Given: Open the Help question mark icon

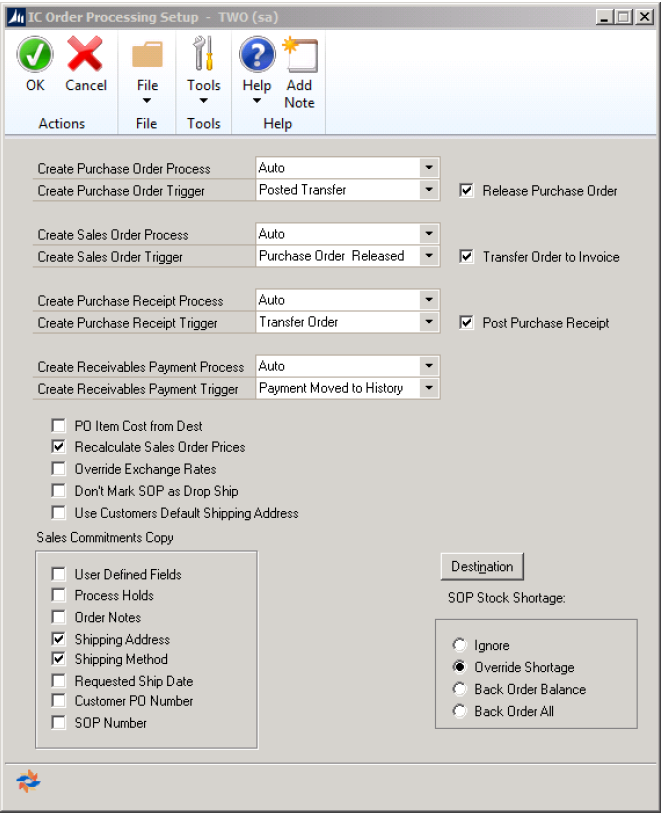Looking at the screenshot, I should click(257, 54).
